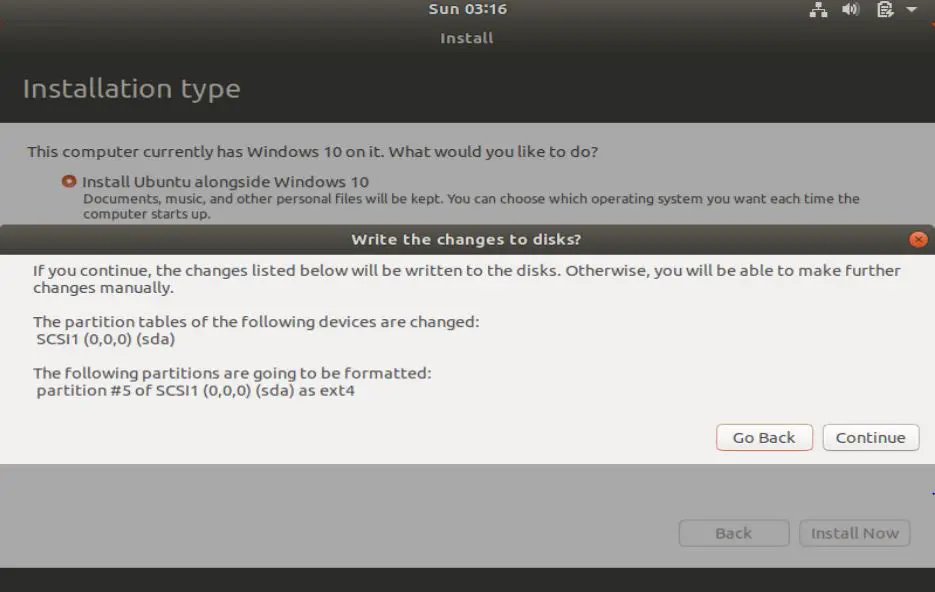Click the partition tables changed notice
935x592 pixels.
254,322
